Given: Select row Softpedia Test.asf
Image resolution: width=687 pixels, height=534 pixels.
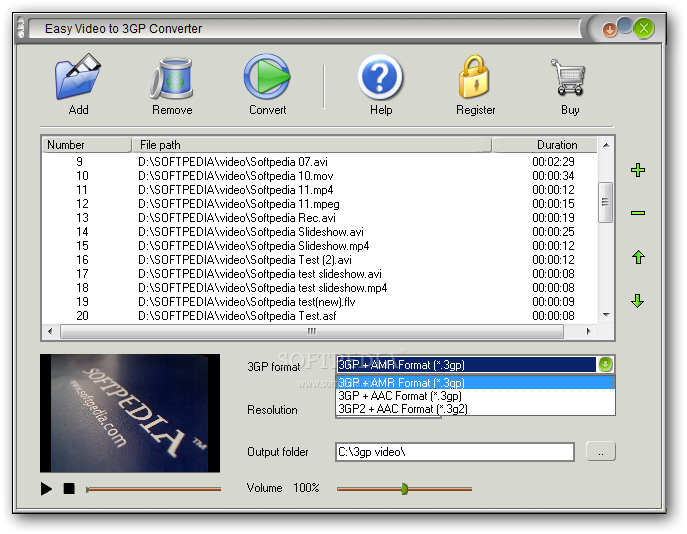Looking at the screenshot, I should (x=319, y=316).
